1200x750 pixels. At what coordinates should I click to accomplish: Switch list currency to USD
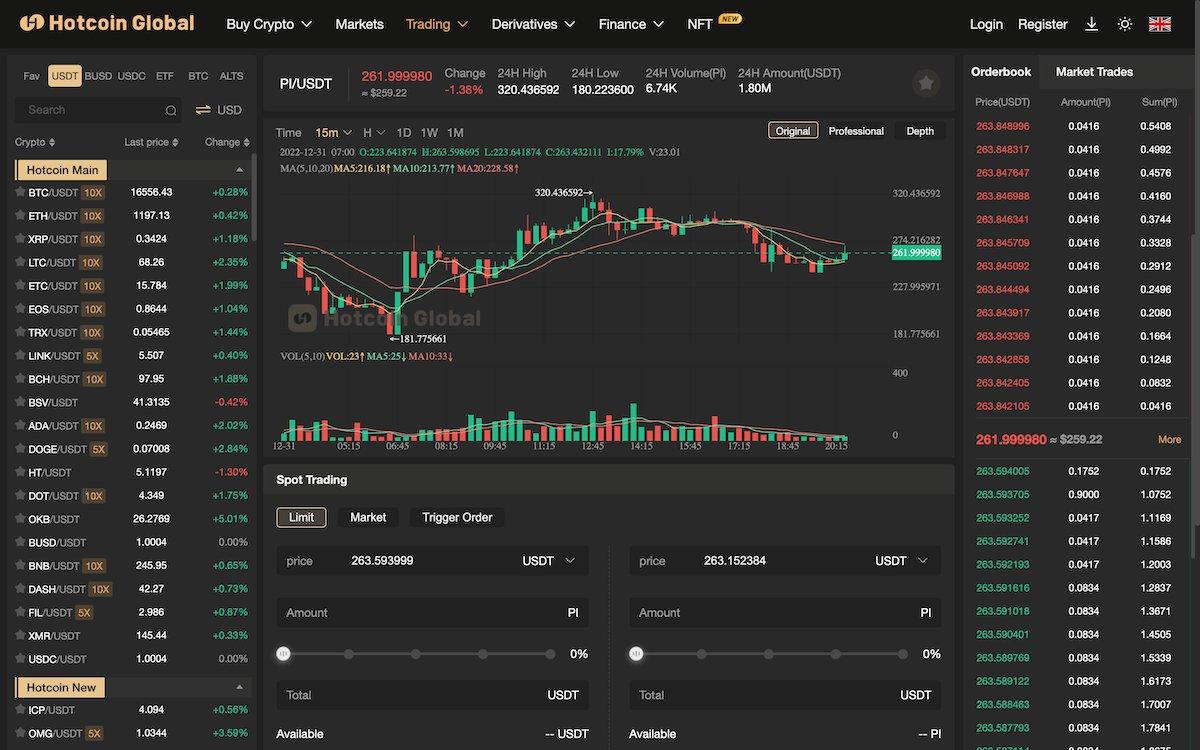(x=218, y=110)
